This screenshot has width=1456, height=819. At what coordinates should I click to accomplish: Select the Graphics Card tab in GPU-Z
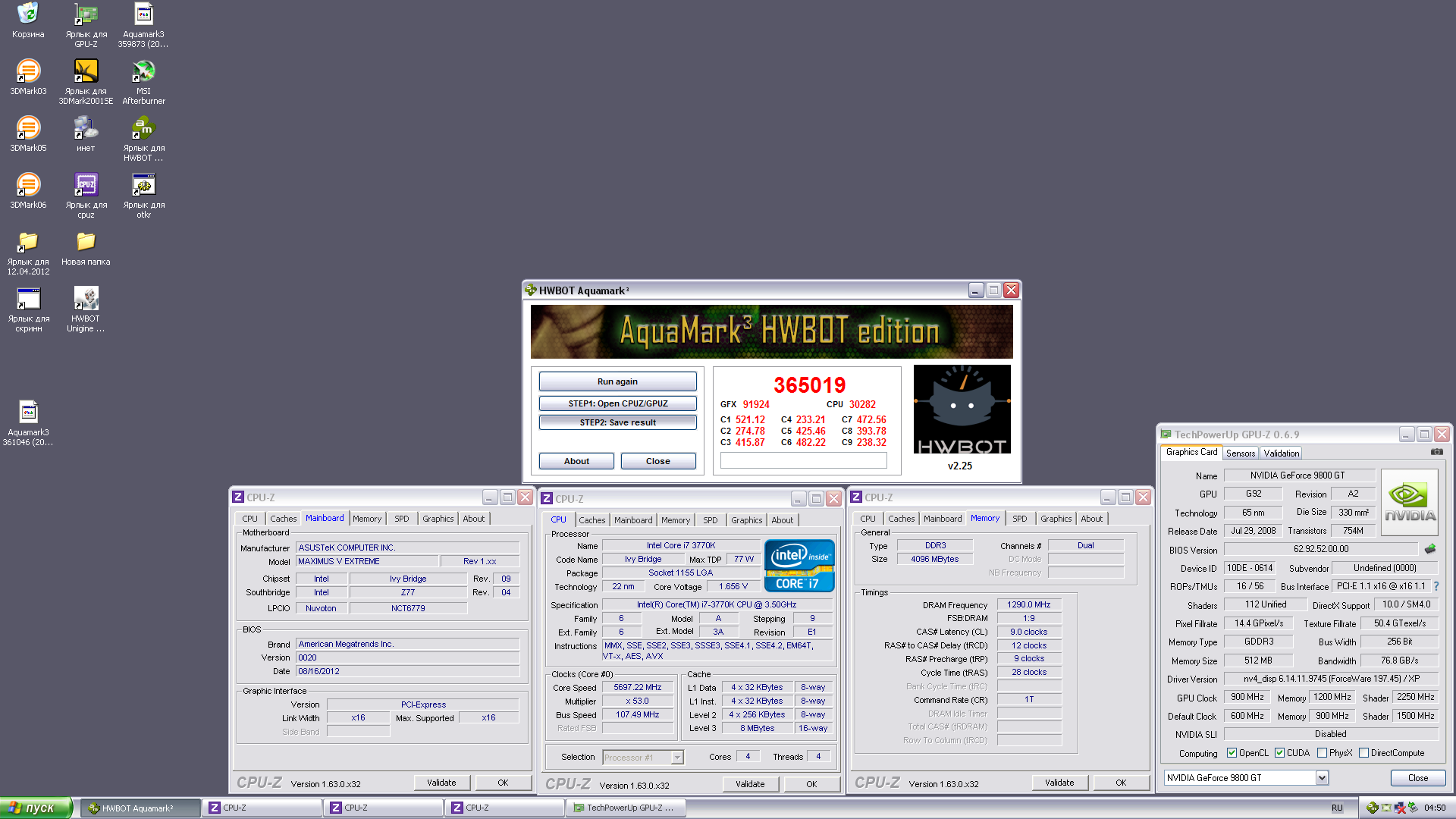(1191, 452)
